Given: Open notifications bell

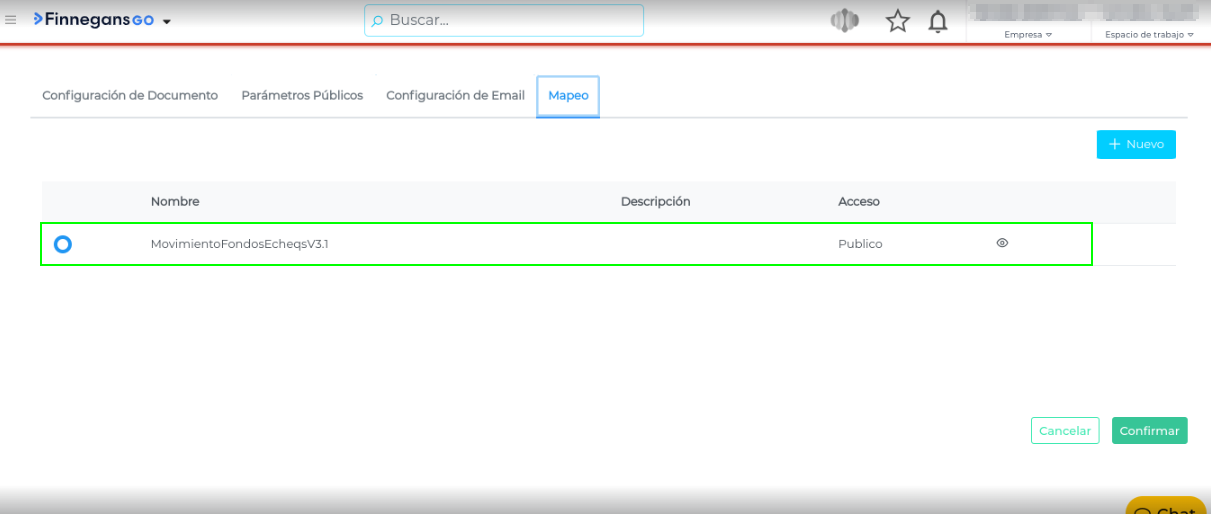Looking at the screenshot, I should click(937, 21).
